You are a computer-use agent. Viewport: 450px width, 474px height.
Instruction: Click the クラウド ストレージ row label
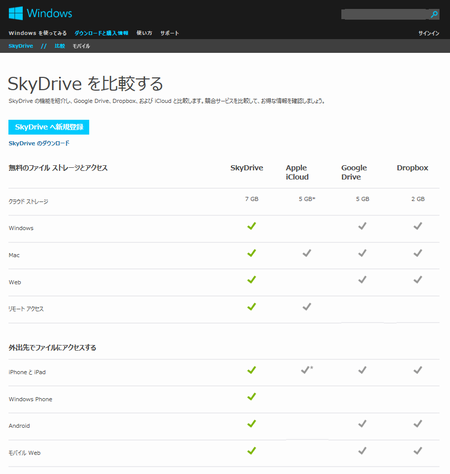pyautogui.click(x=28, y=202)
